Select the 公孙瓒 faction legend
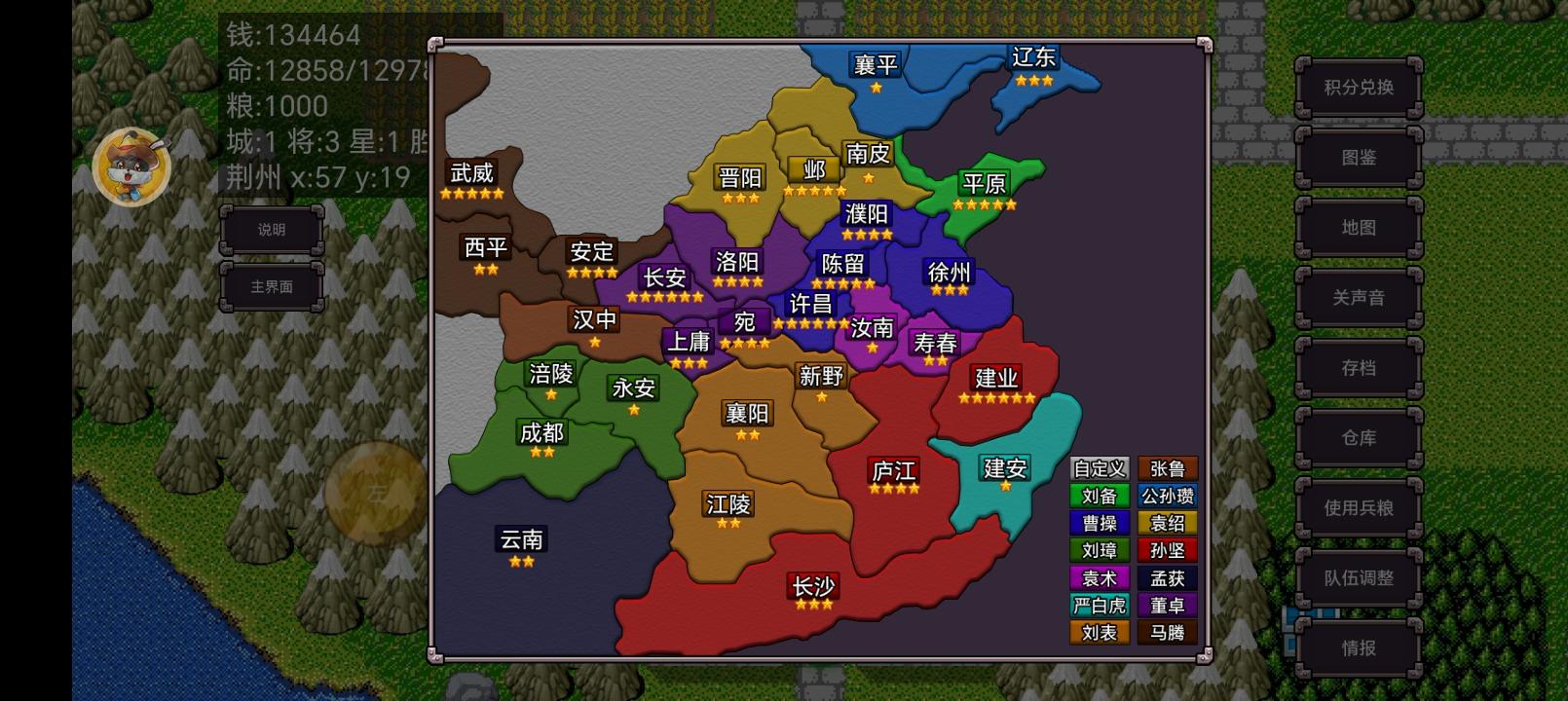1568x701 pixels. click(x=1168, y=497)
